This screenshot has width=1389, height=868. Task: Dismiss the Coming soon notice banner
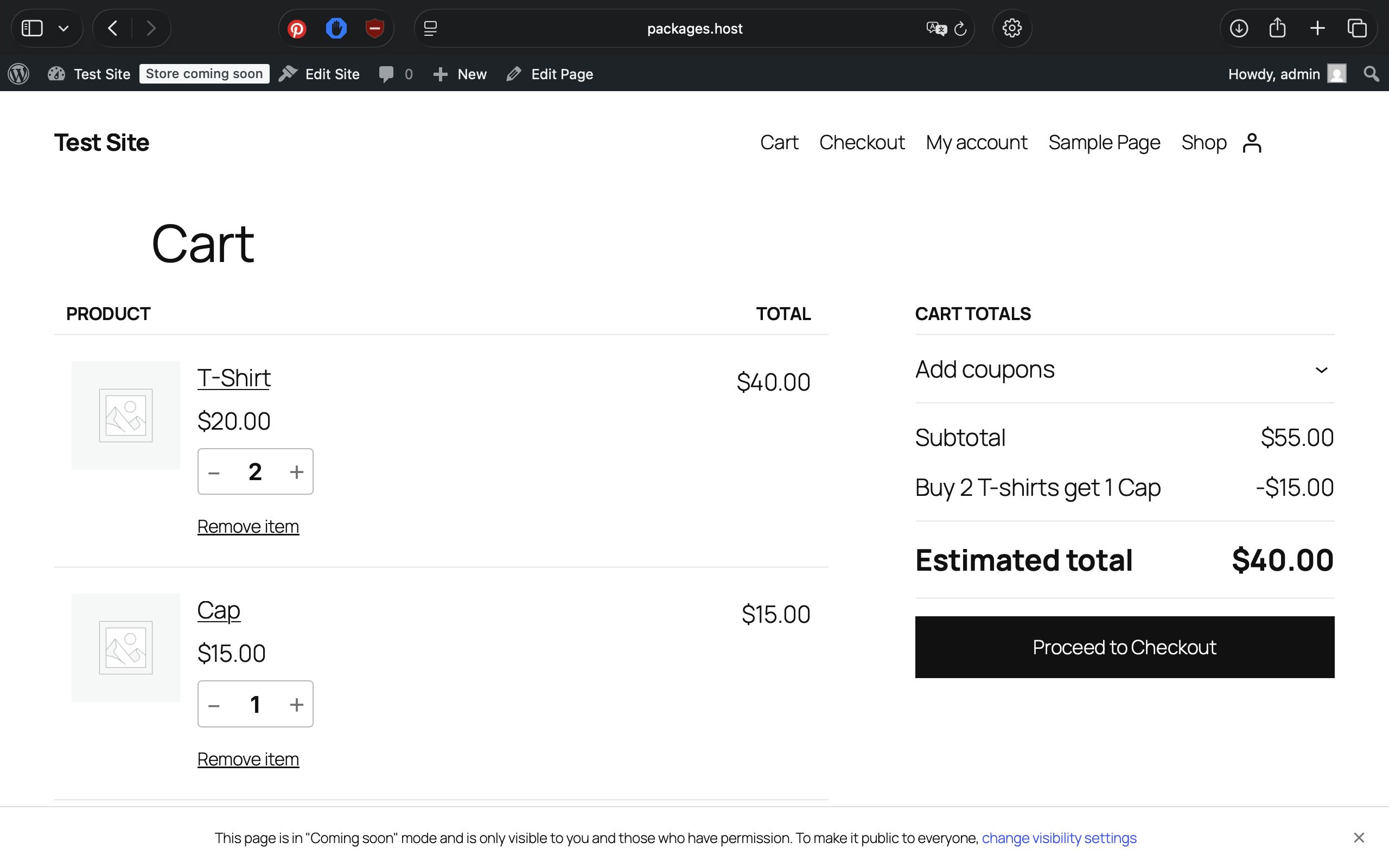(x=1359, y=838)
